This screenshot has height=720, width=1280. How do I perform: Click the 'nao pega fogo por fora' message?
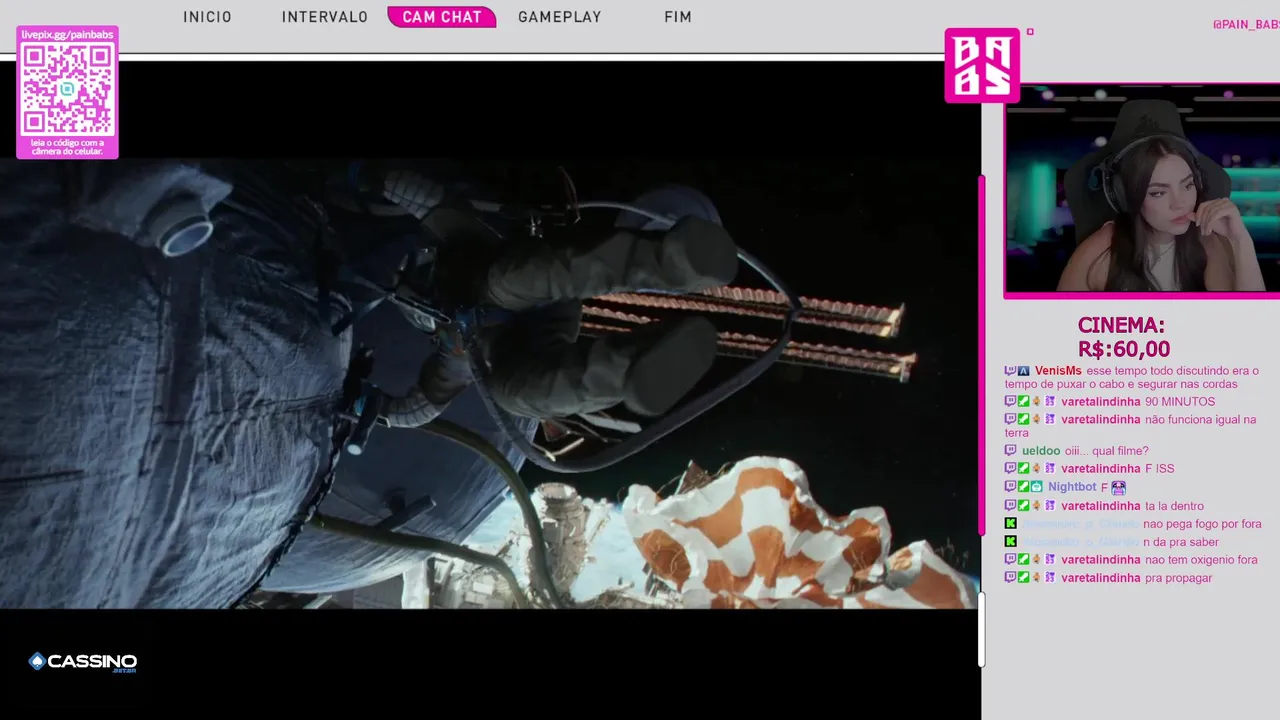[1202, 524]
